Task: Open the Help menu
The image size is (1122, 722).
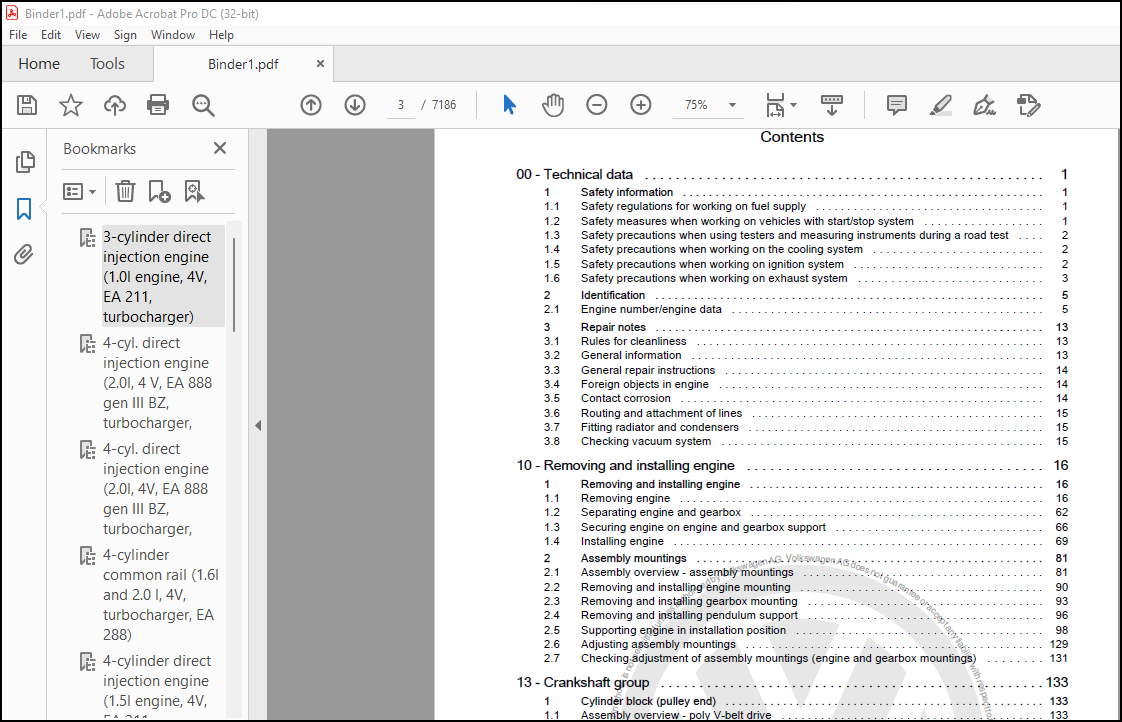Action: [x=221, y=35]
